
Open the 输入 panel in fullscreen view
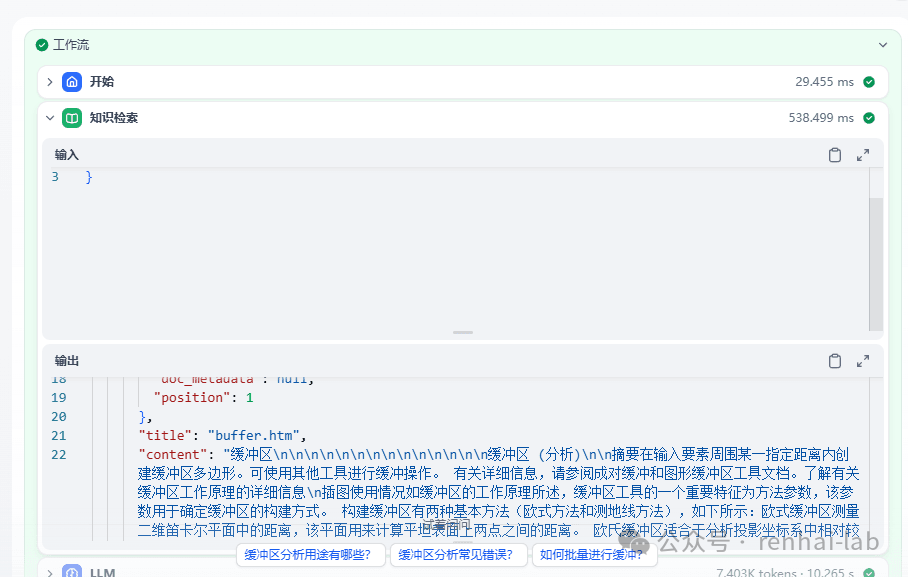862,154
